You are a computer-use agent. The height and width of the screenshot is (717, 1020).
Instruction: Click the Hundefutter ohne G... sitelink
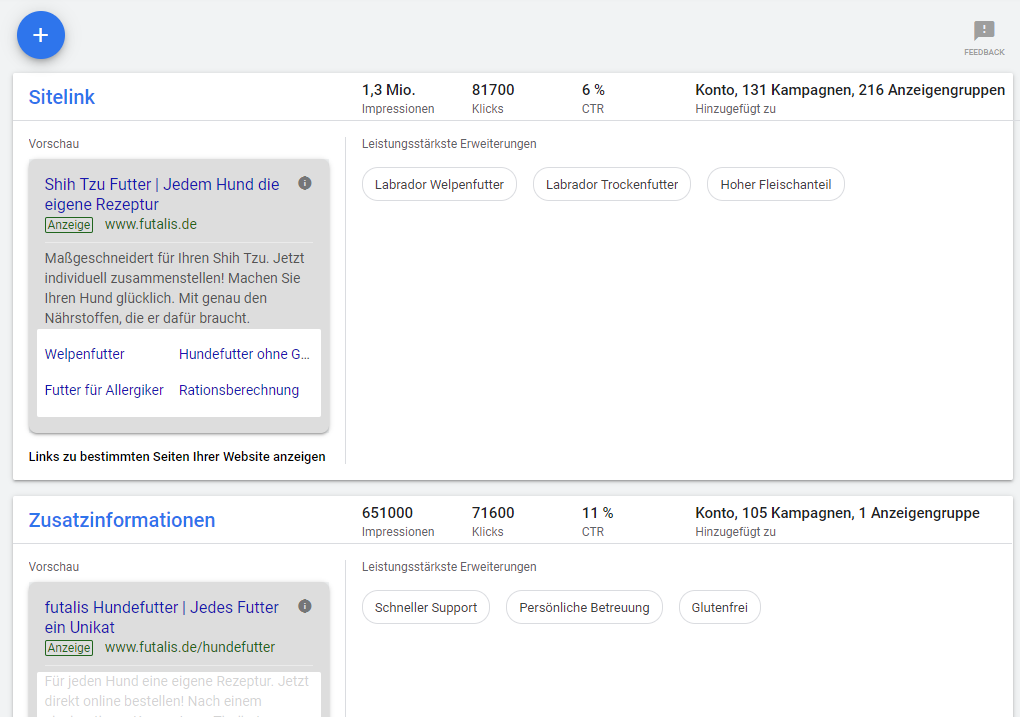244,354
